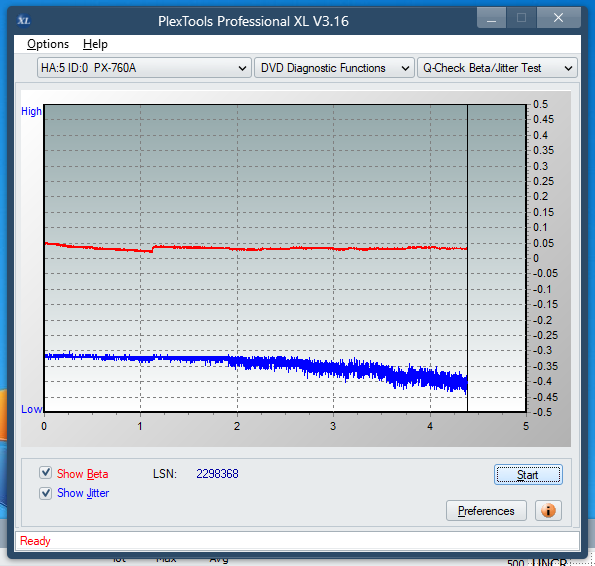Minimize the PlexTools window
The width and height of the screenshot is (595, 566).
tap(491, 18)
